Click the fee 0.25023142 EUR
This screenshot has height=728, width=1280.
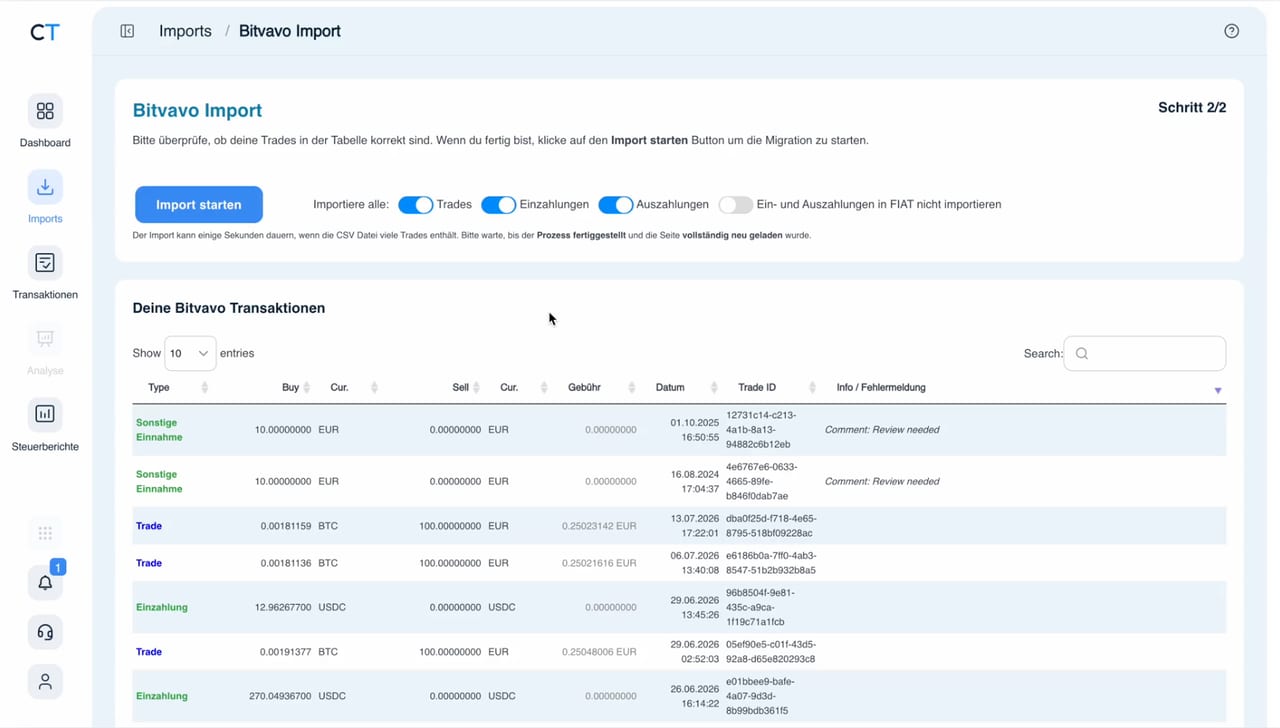[599, 526]
